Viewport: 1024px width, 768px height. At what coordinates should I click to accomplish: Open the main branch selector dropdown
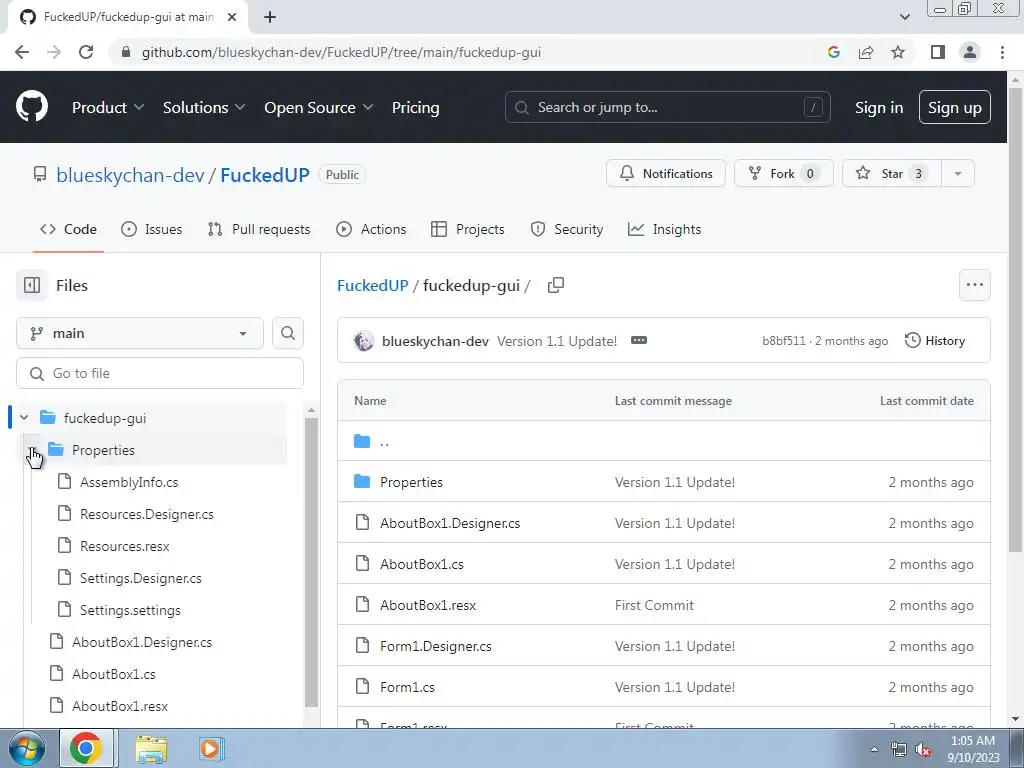(x=140, y=333)
